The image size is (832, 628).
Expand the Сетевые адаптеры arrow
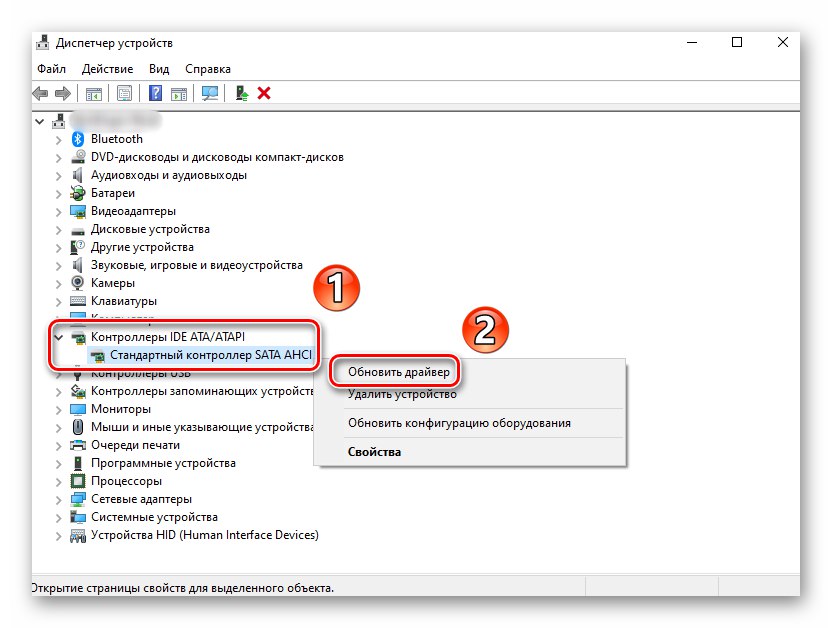click(58, 500)
